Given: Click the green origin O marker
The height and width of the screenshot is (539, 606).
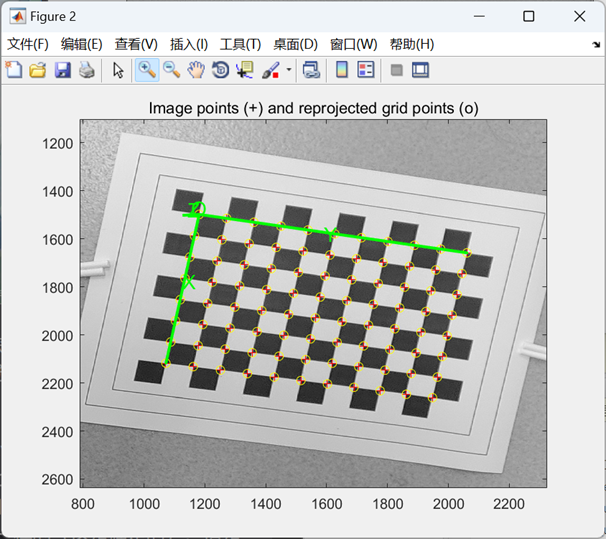Looking at the screenshot, I should [x=198, y=209].
